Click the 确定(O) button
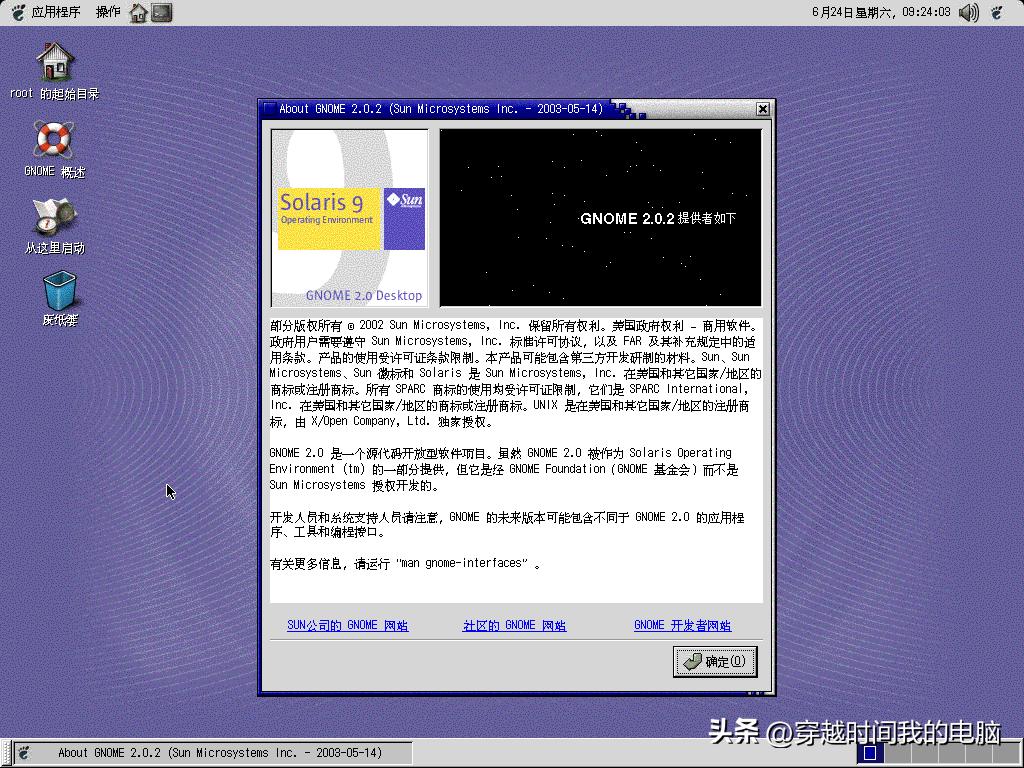This screenshot has width=1024, height=768. tap(715, 662)
